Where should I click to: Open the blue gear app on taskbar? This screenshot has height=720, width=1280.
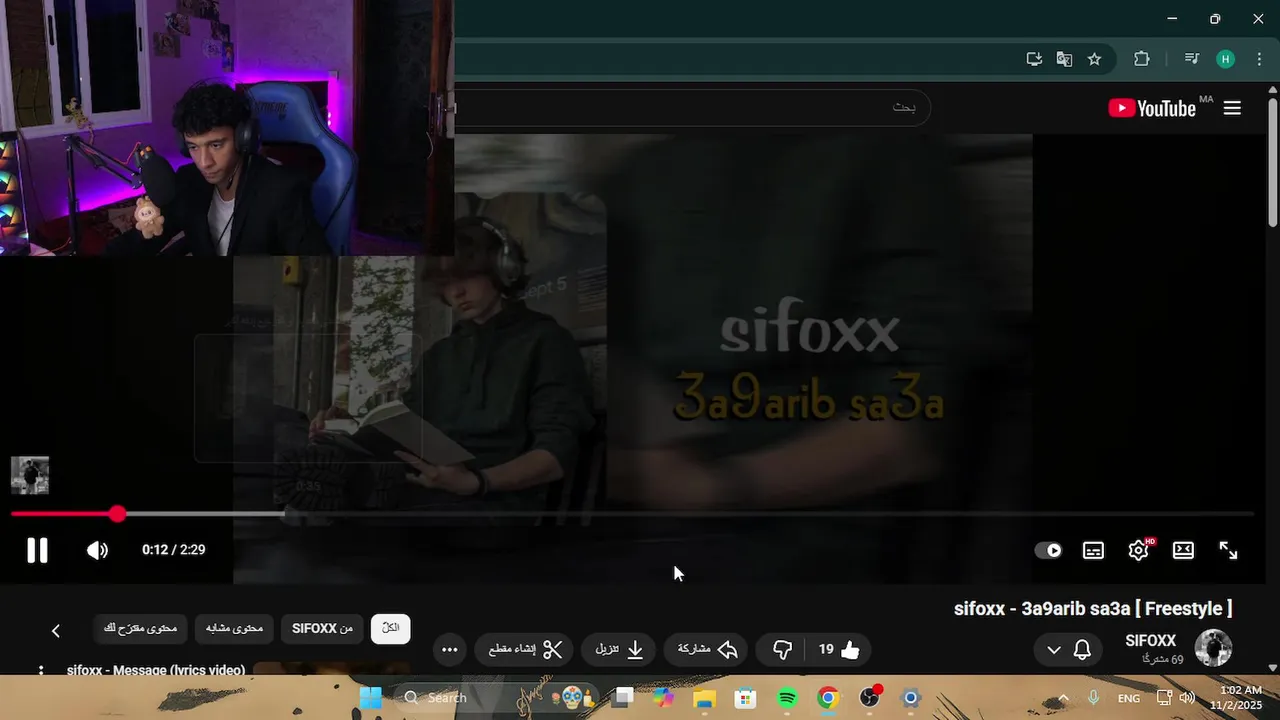coord(910,698)
